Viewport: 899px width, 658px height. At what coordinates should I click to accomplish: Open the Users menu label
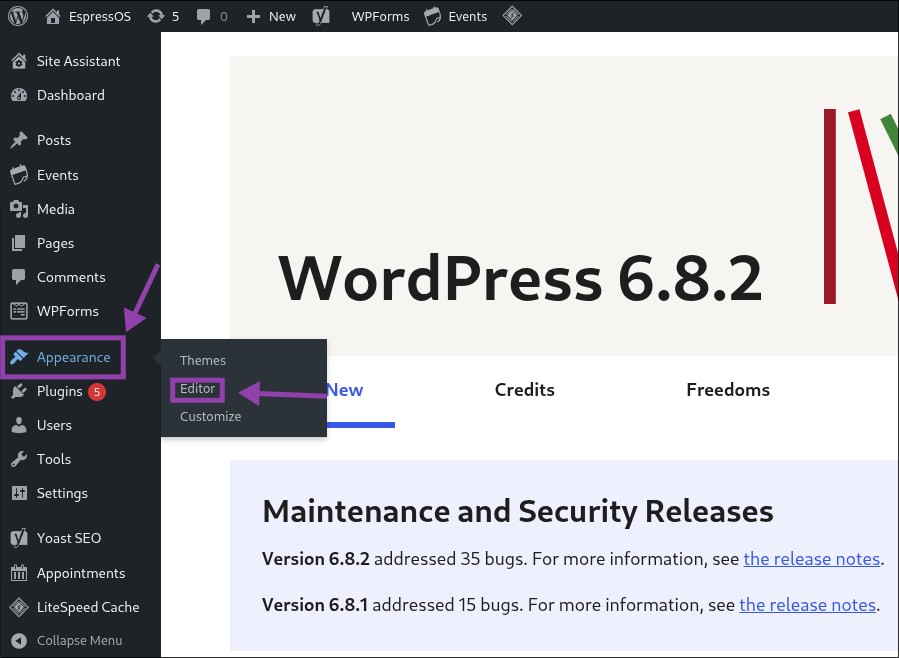pyautogui.click(x=54, y=425)
